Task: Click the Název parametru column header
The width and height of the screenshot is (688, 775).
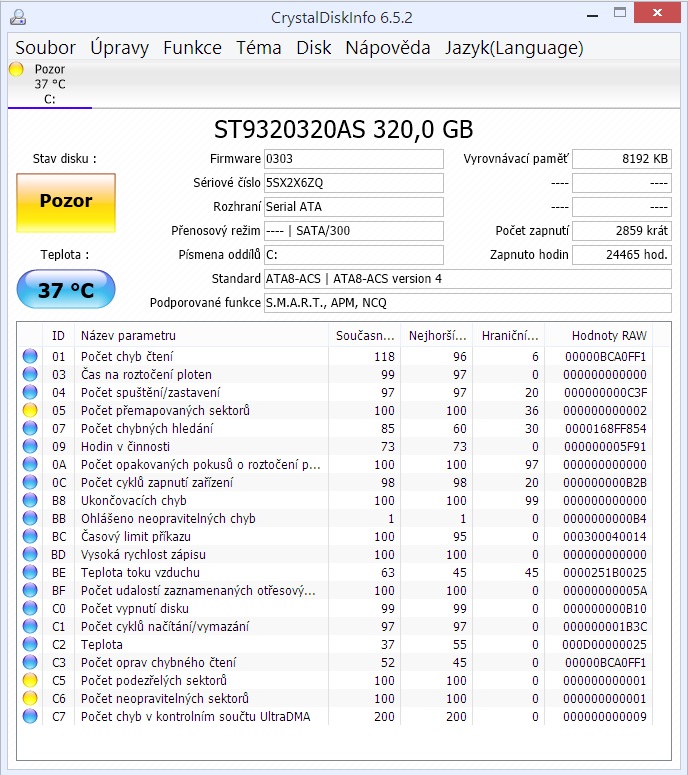Action: [201, 336]
